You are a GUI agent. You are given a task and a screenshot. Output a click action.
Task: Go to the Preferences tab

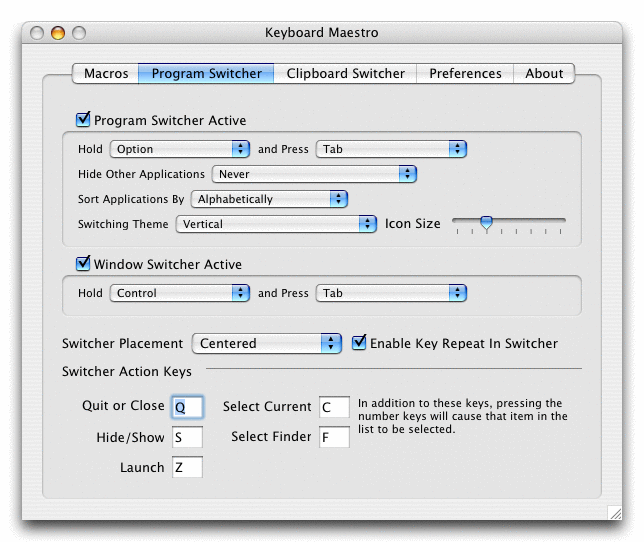[465, 73]
